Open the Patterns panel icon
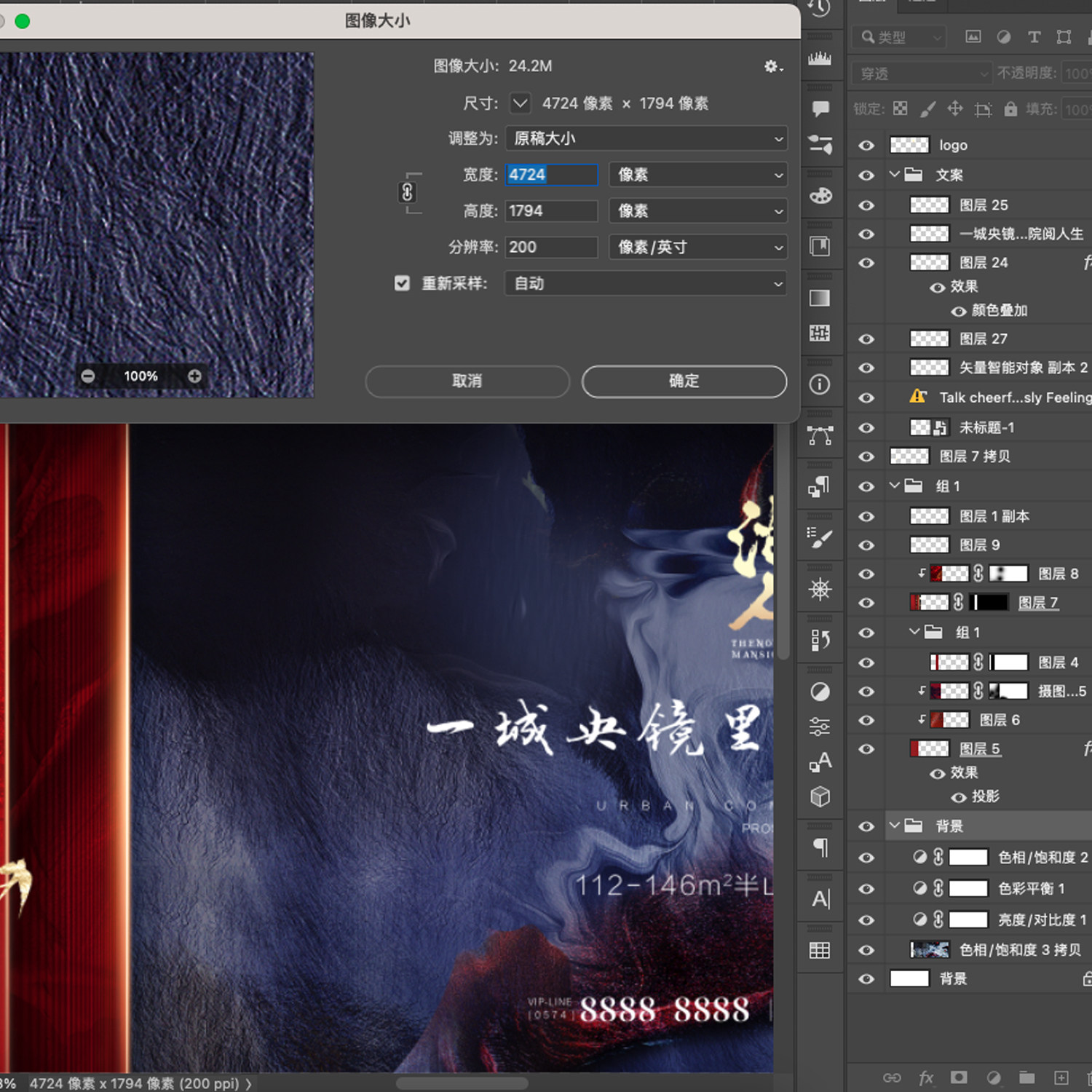Image resolution: width=1092 pixels, height=1092 pixels. 820,333
